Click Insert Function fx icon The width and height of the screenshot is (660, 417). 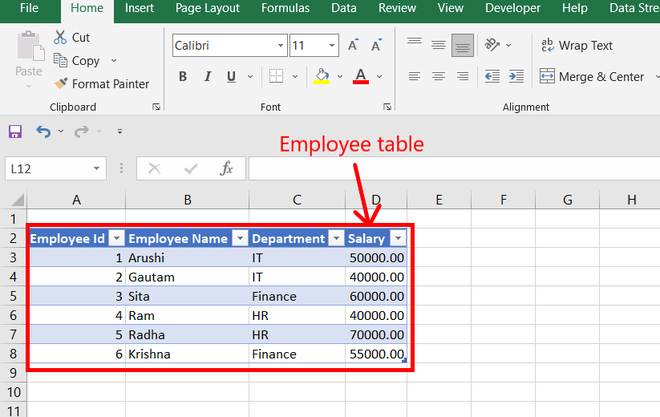(x=226, y=169)
